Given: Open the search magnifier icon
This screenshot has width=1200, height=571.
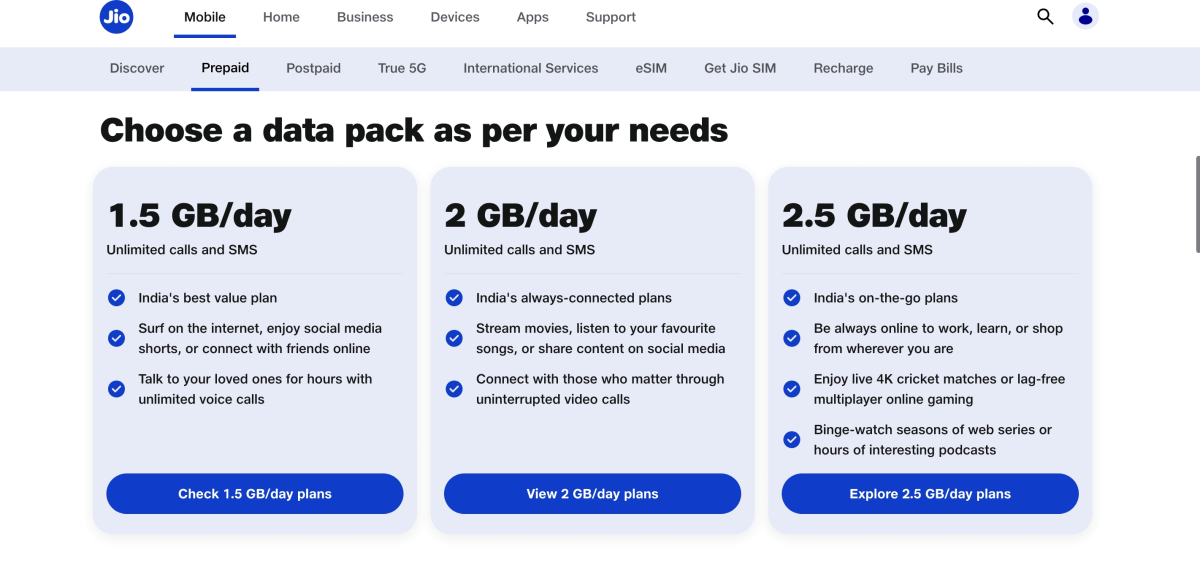Looking at the screenshot, I should tap(1045, 16).
